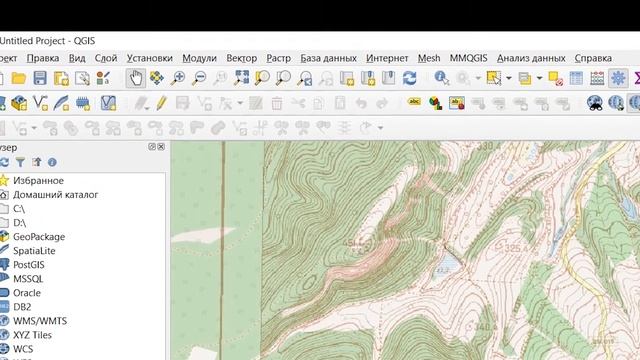
Task: Open the База данных menu
Action: 329,58
